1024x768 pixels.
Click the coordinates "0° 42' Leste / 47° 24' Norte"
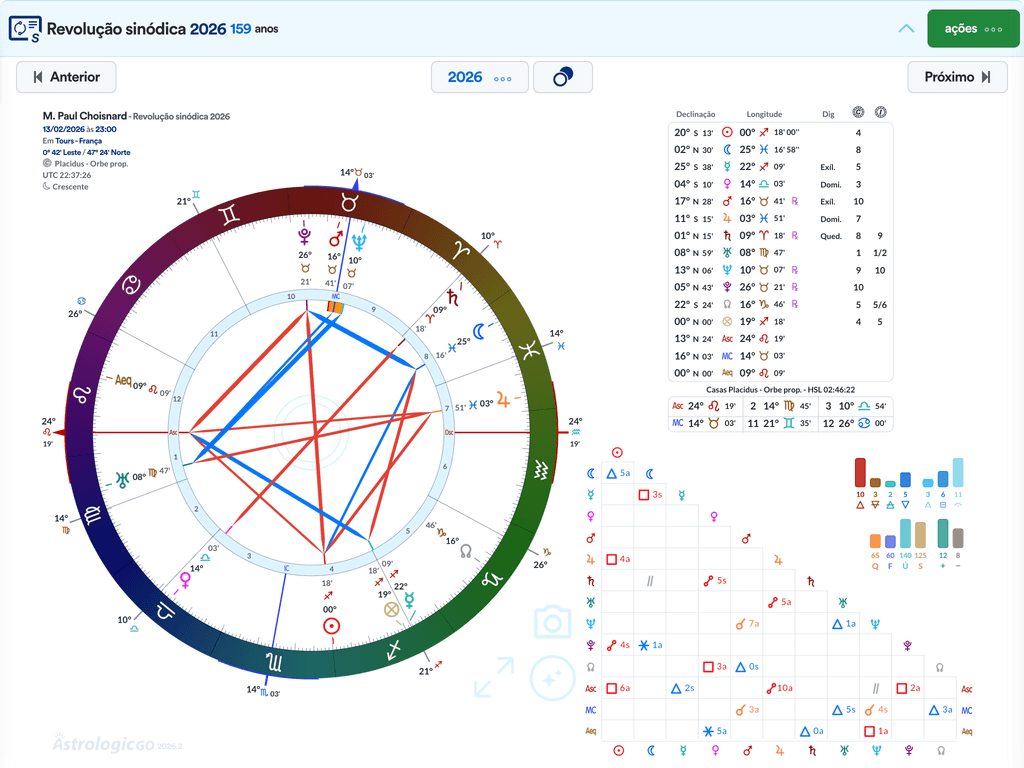(86, 152)
